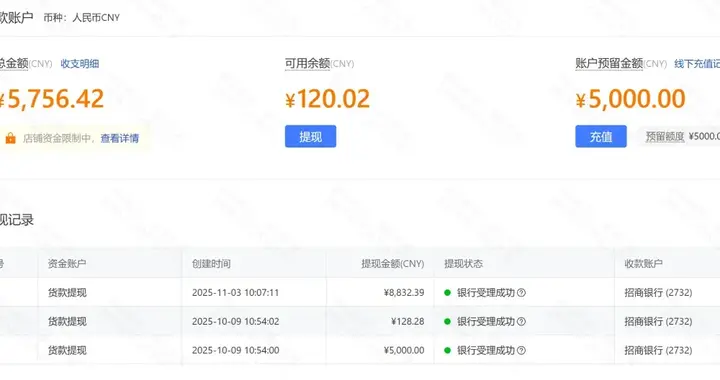This screenshot has width=720, height=380.
Task: Click 招商银行 (2732) in the 10:54:00 row
Action: click(658, 351)
